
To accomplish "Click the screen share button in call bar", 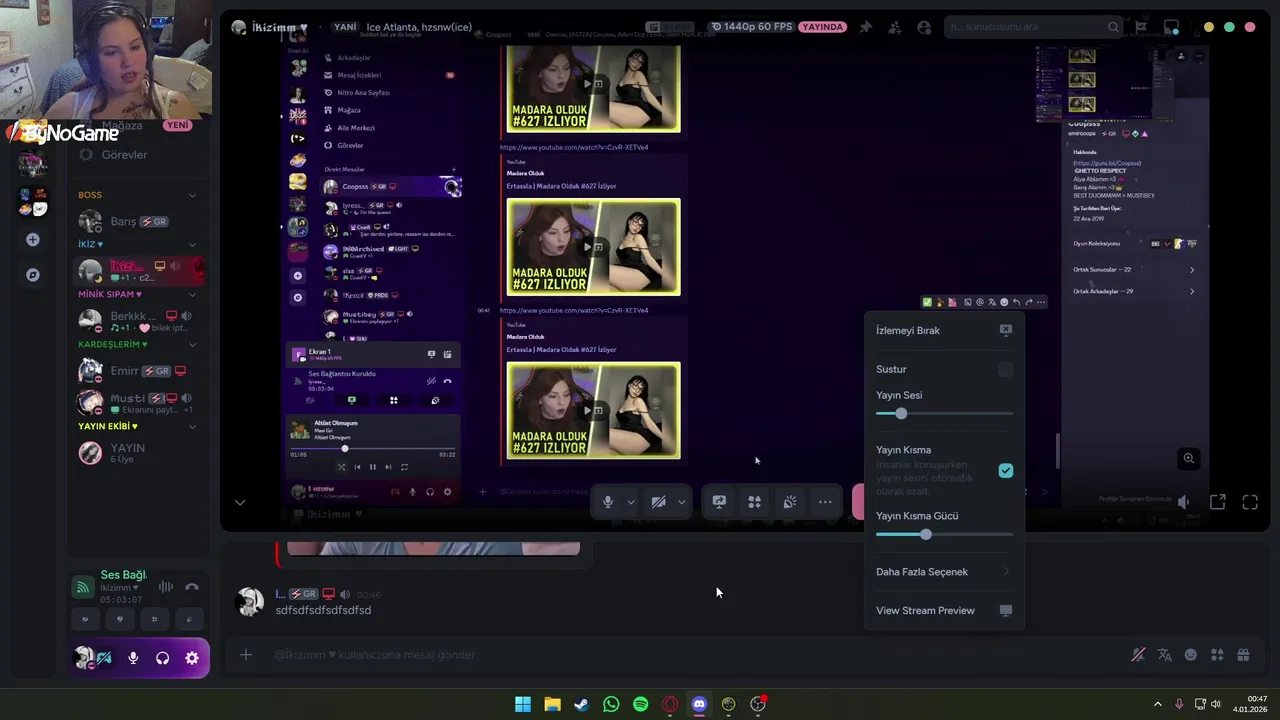I will tap(719, 502).
